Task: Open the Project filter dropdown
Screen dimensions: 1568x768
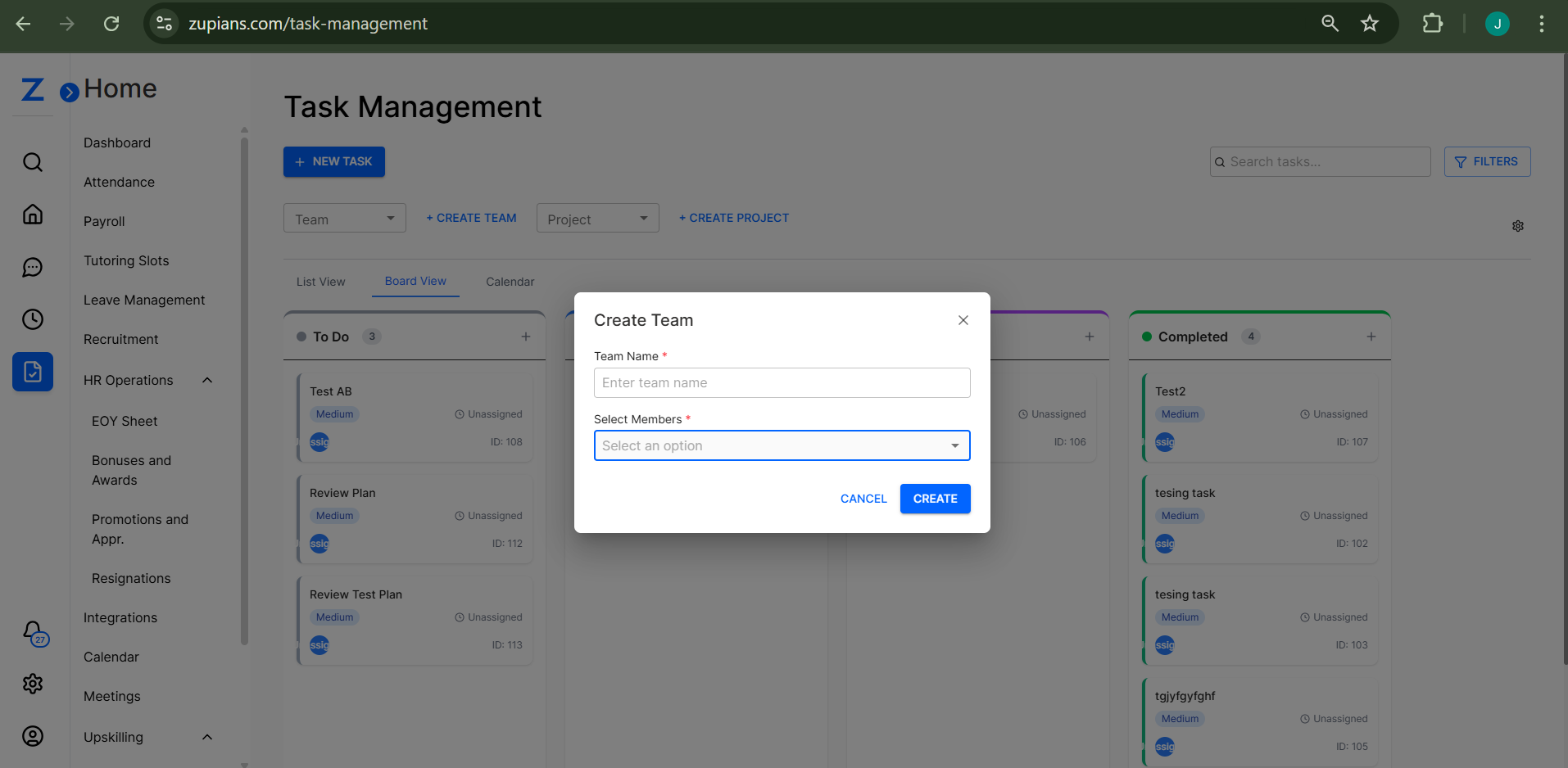Action: point(597,219)
